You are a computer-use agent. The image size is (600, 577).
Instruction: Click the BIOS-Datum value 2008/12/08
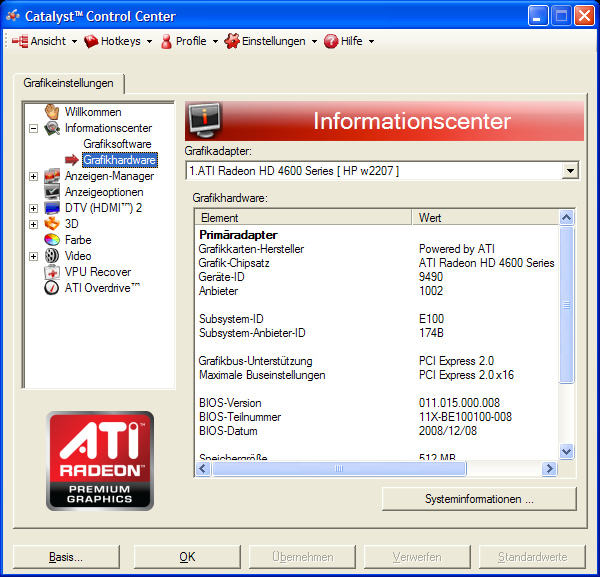pos(448,430)
